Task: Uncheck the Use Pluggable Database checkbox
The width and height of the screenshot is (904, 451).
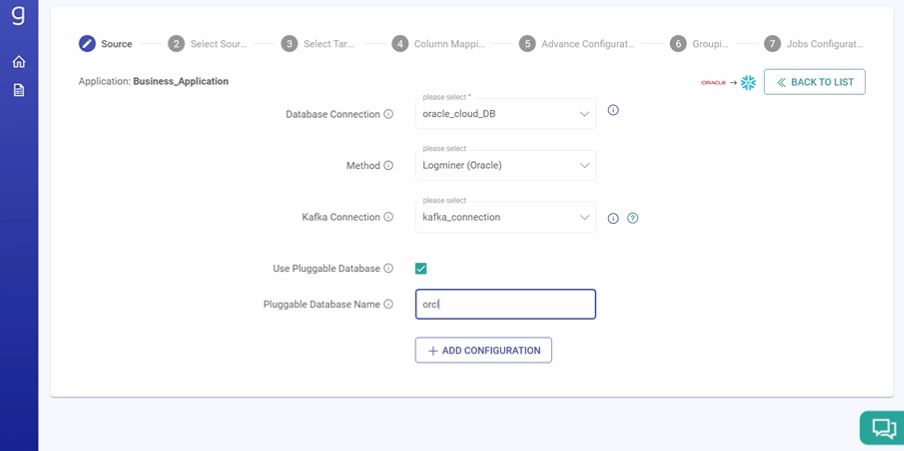Action: [x=421, y=269]
